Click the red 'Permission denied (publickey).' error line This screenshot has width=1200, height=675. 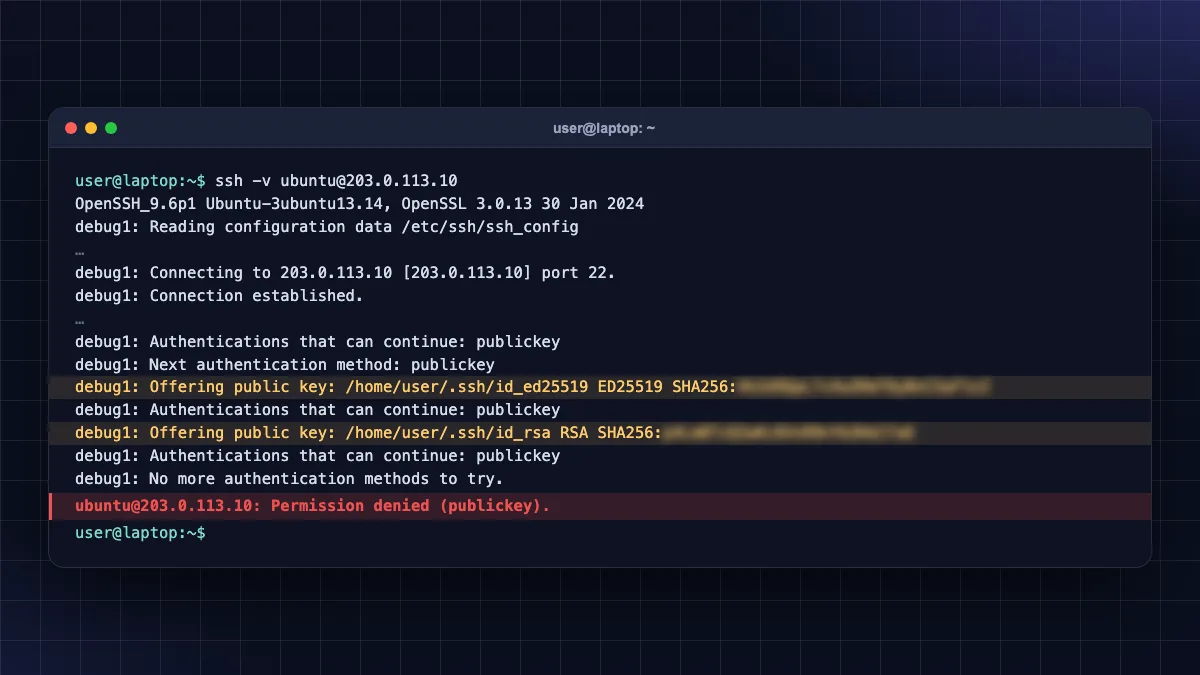(x=600, y=506)
